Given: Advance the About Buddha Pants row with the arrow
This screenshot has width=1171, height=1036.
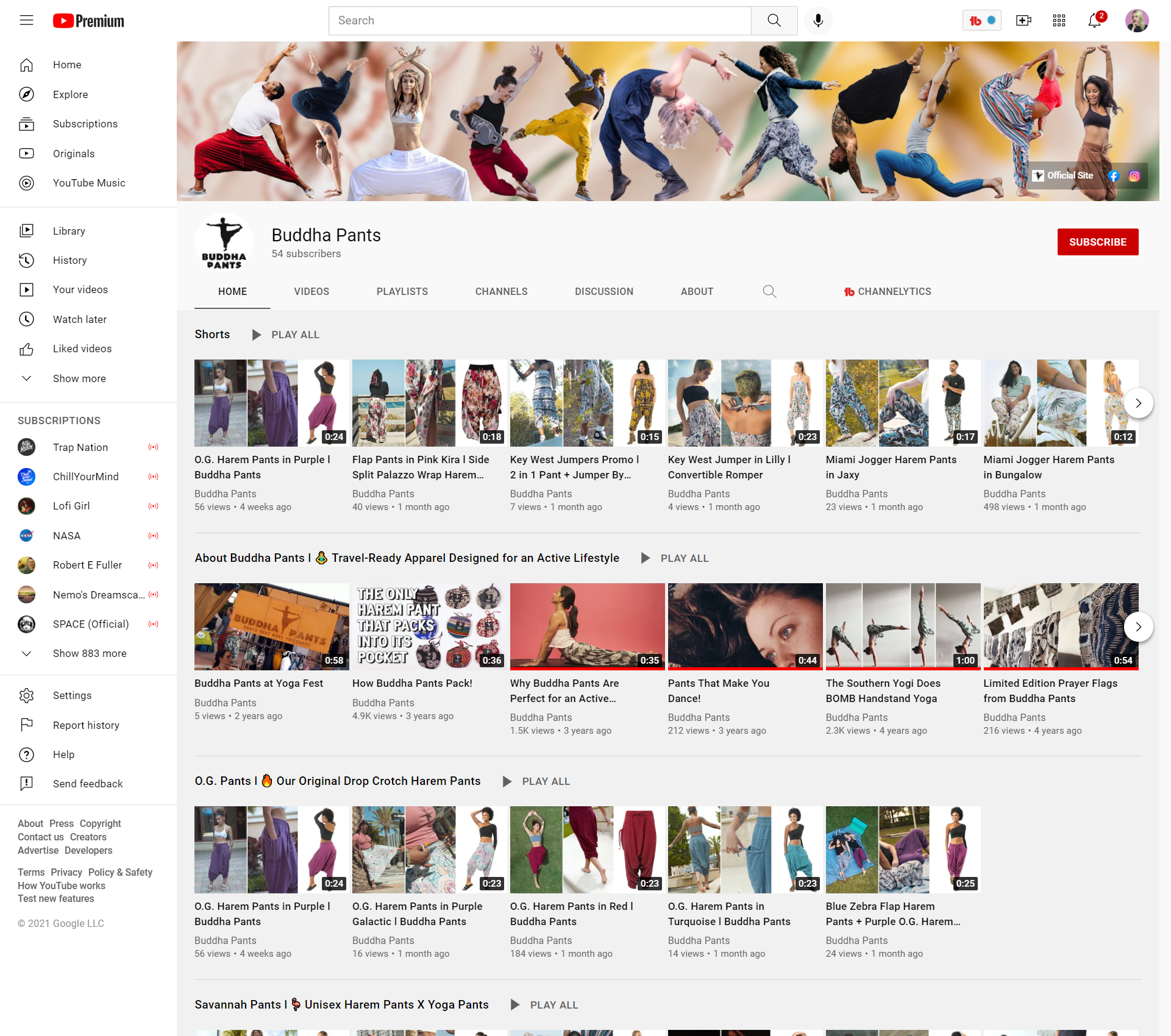Looking at the screenshot, I should (1138, 627).
